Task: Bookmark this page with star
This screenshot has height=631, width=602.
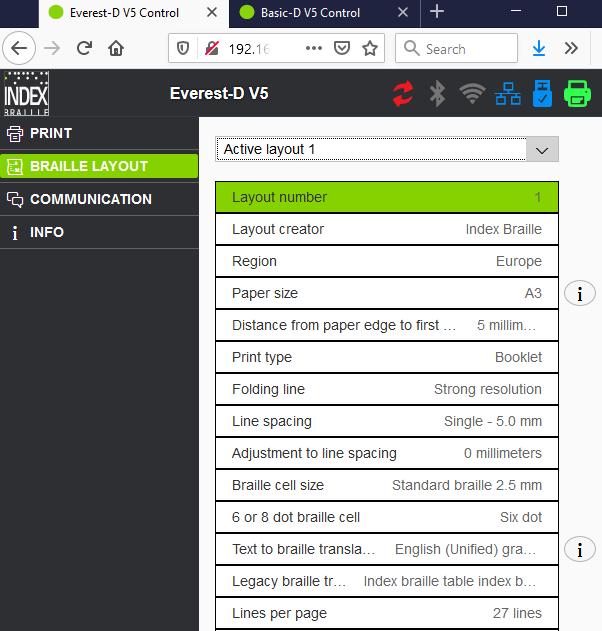Action: [370, 49]
